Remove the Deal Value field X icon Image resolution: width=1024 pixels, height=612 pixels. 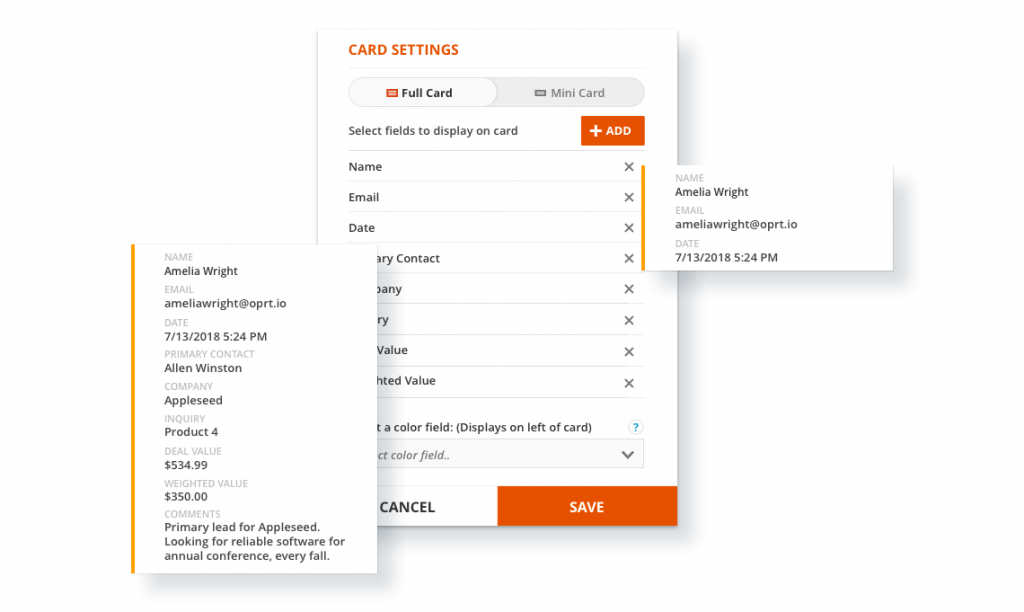coord(629,352)
